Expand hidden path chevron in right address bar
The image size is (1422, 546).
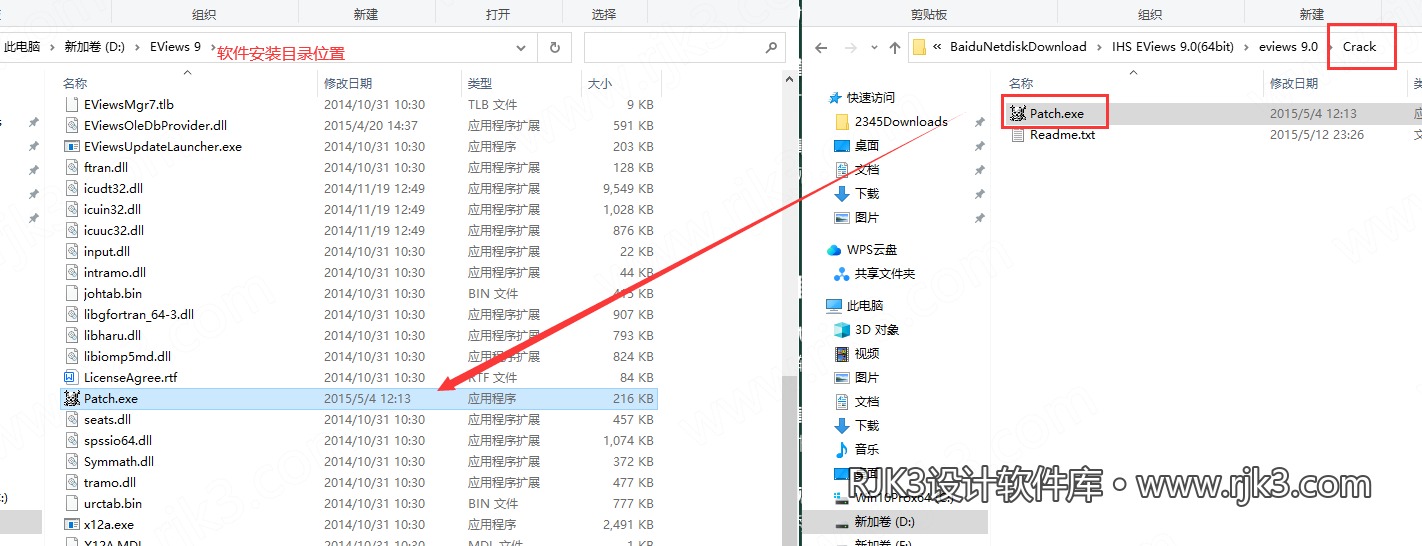[937, 47]
